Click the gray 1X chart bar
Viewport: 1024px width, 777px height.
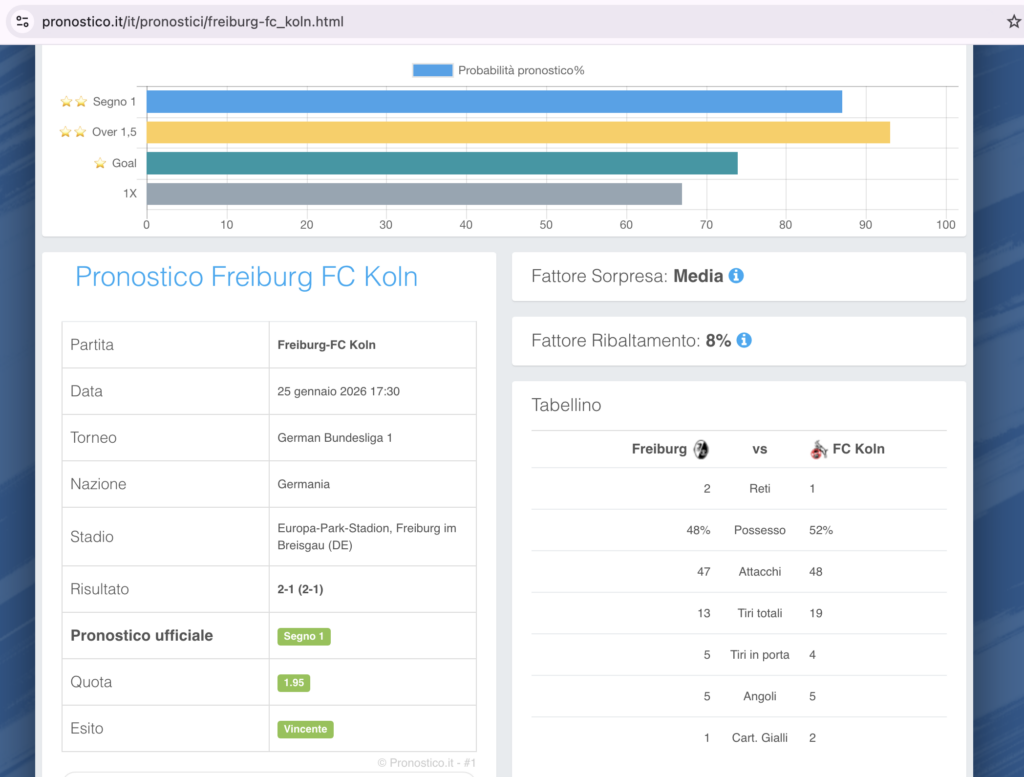(x=414, y=194)
